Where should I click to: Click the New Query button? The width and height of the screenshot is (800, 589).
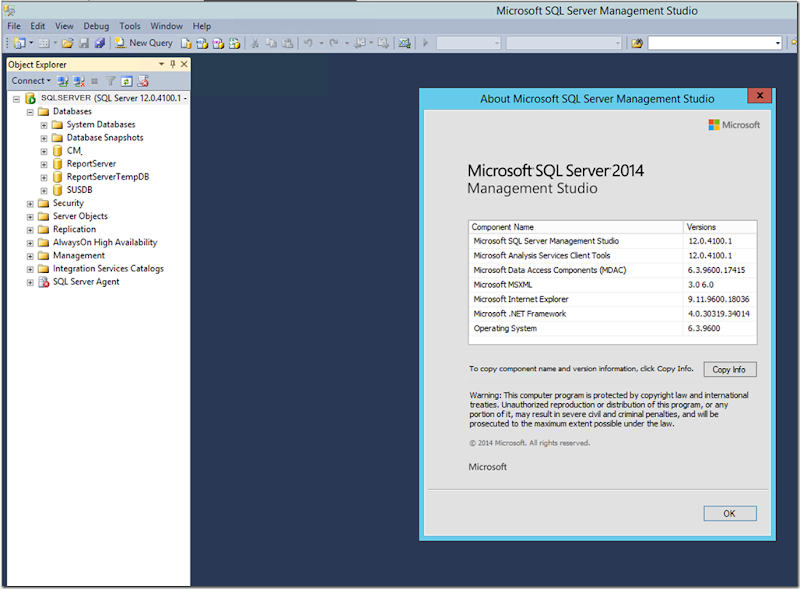[x=144, y=43]
